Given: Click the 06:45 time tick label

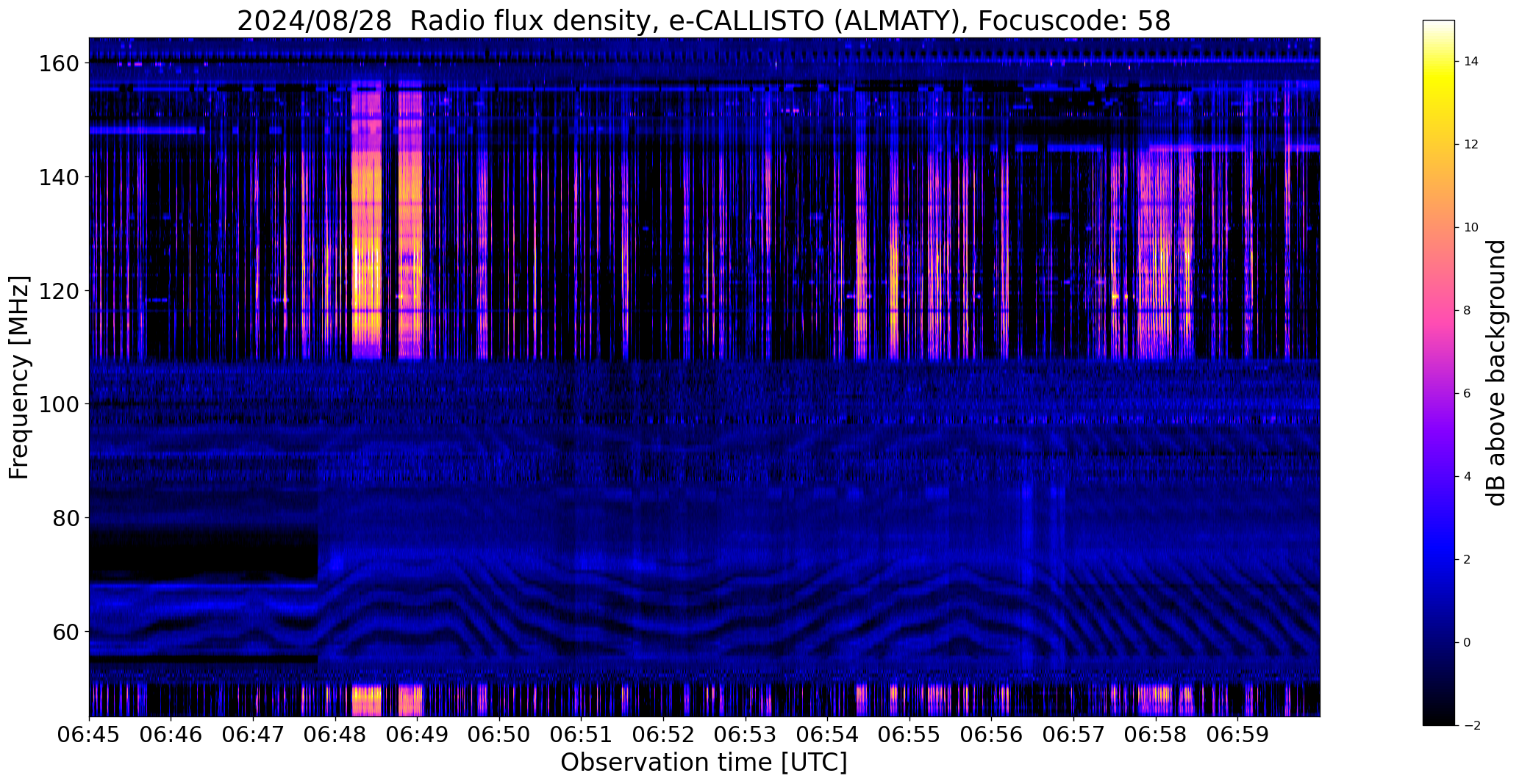Looking at the screenshot, I should (x=90, y=734).
